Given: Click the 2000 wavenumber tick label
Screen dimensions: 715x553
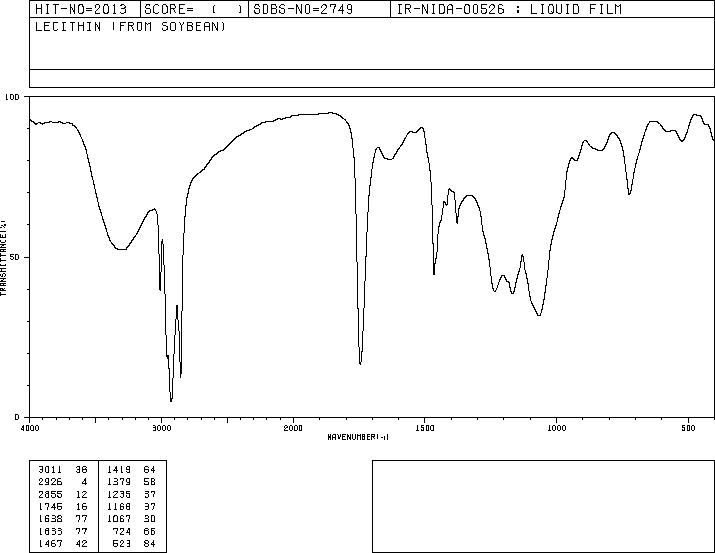Looking at the screenshot, I should click(x=293, y=428).
